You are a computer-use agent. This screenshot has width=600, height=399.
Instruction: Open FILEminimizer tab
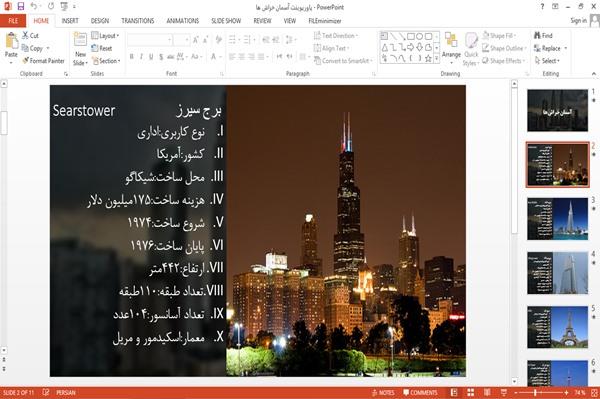tap(325, 21)
